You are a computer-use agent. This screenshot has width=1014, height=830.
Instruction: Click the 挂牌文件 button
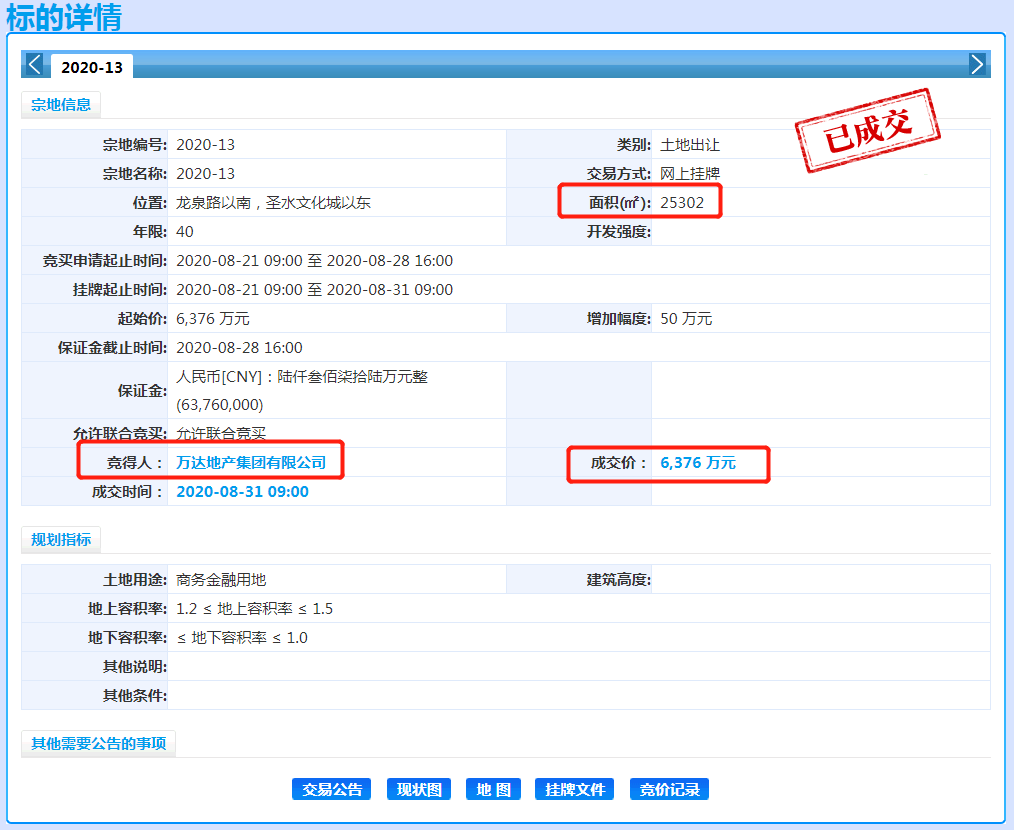click(574, 789)
